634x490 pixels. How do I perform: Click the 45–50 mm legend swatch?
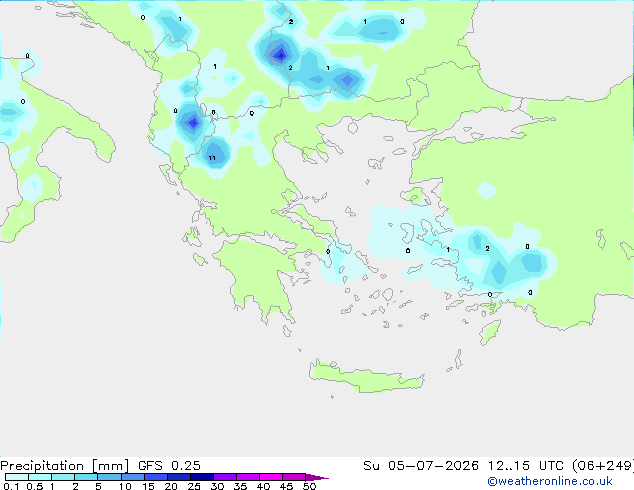click(x=294, y=477)
